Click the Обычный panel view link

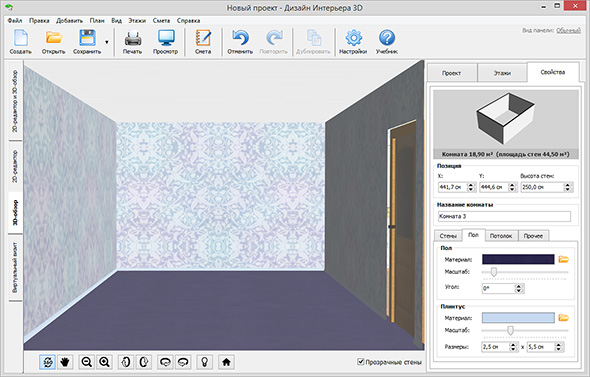569,30
